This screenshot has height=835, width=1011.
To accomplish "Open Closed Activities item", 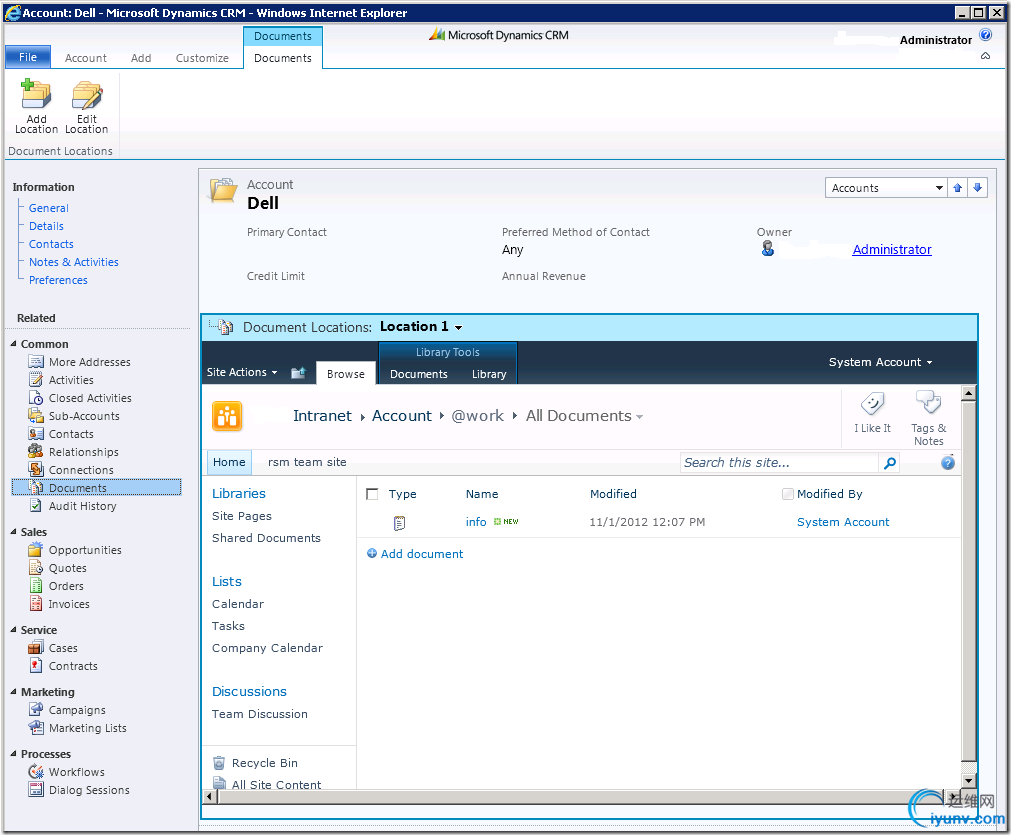I will click(x=90, y=398).
